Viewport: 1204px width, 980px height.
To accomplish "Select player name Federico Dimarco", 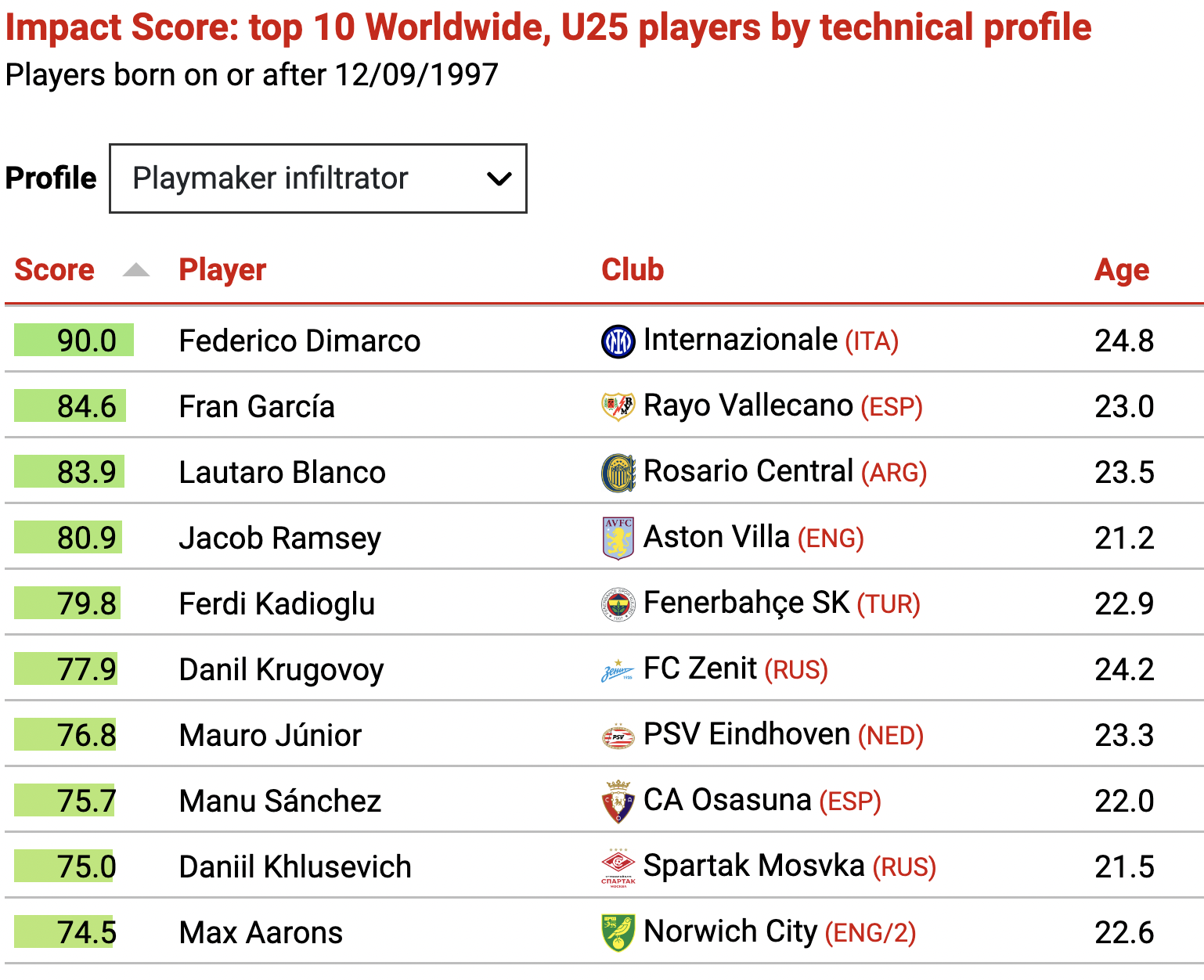I will click(300, 341).
